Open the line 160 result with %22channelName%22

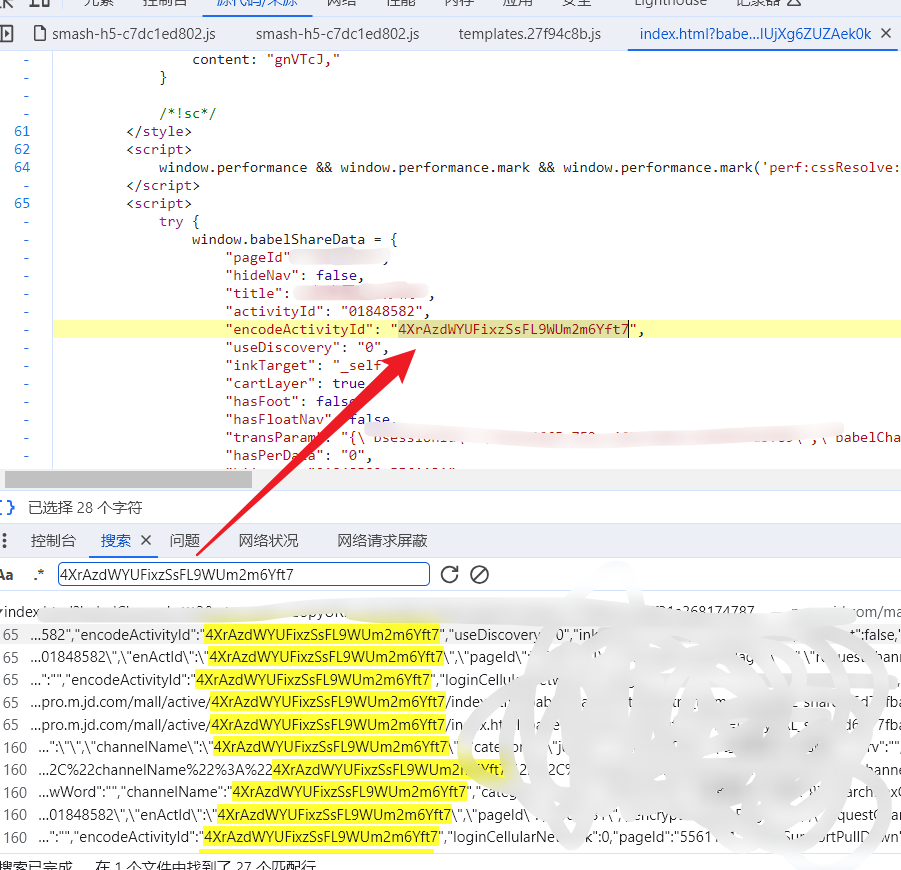(450, 770)
